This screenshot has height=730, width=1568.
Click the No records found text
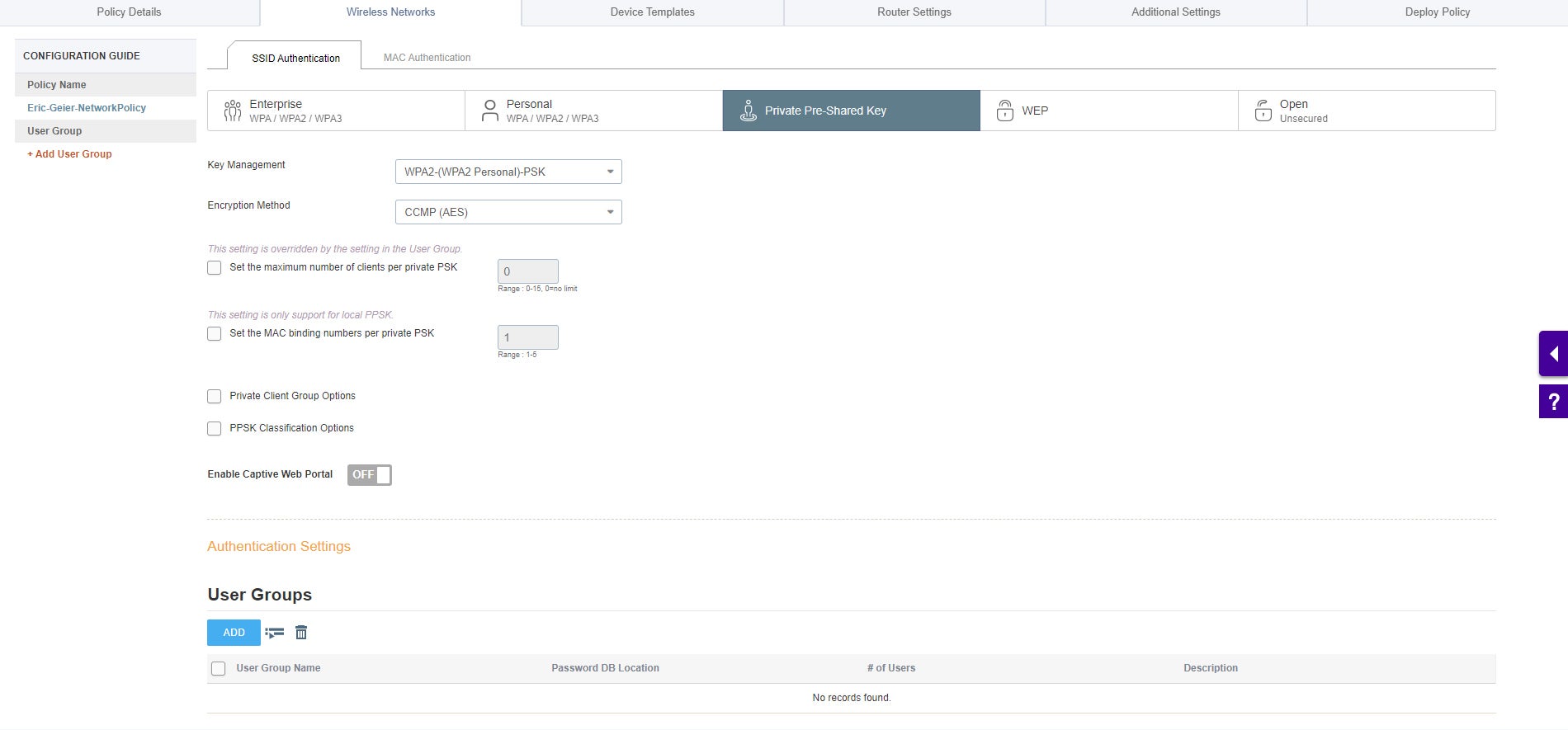pyautogui.click(x=852, y=698)
